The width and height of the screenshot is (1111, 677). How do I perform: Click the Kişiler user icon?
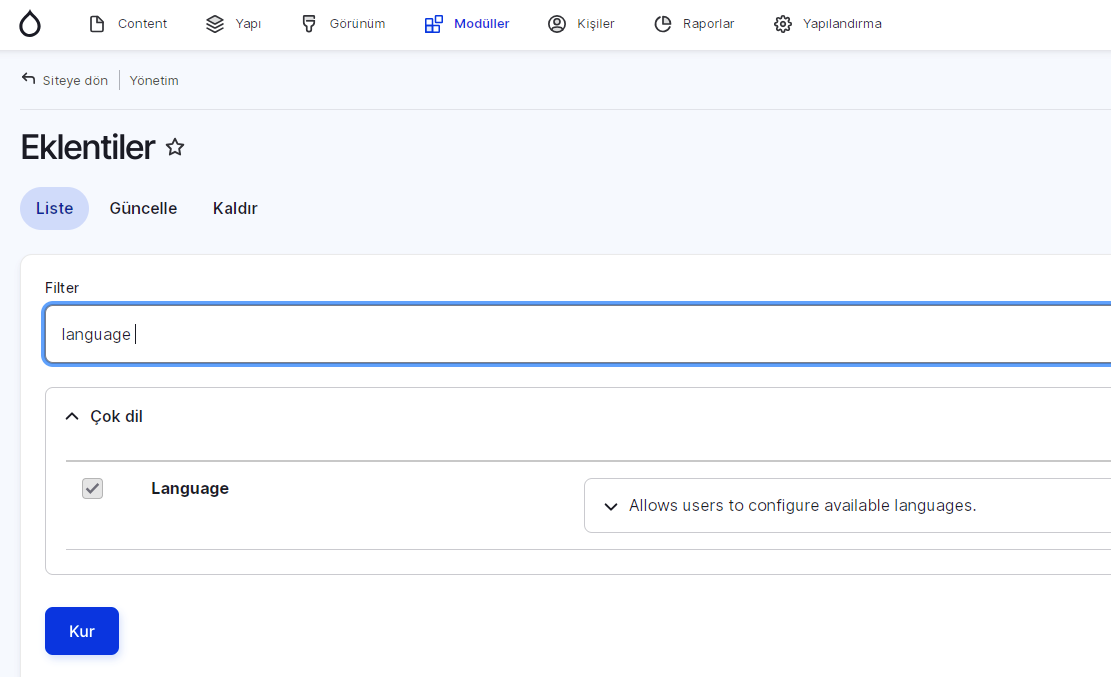coord(557,24)
